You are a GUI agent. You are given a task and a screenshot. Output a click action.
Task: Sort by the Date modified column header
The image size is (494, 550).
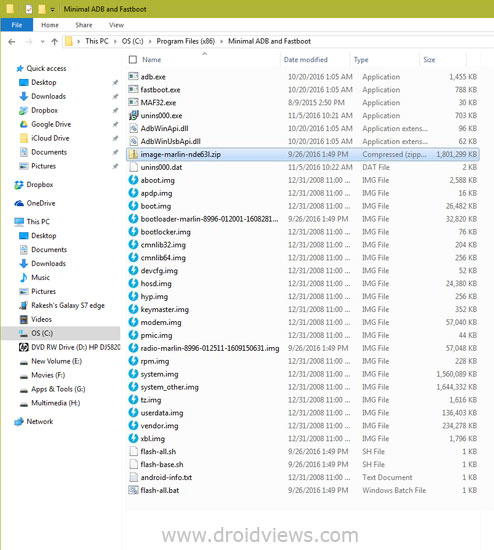(x=306, y=60)
